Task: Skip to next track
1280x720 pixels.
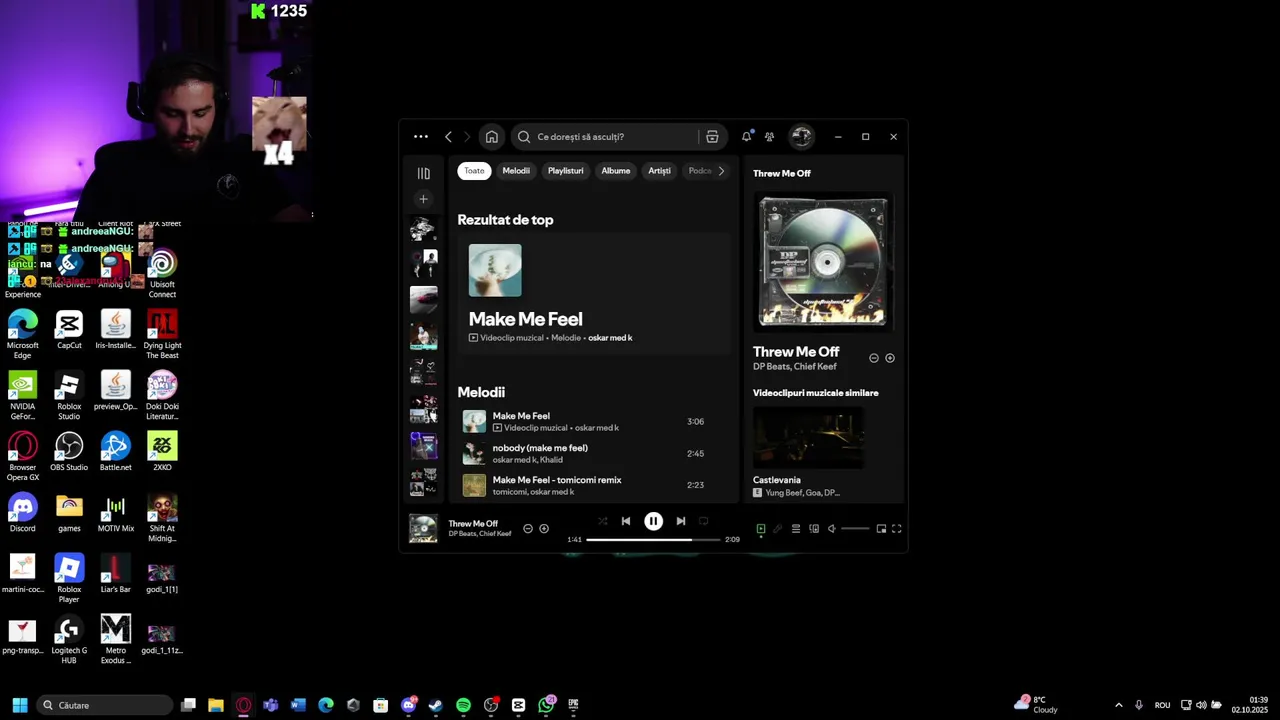Action: [681, 521]
